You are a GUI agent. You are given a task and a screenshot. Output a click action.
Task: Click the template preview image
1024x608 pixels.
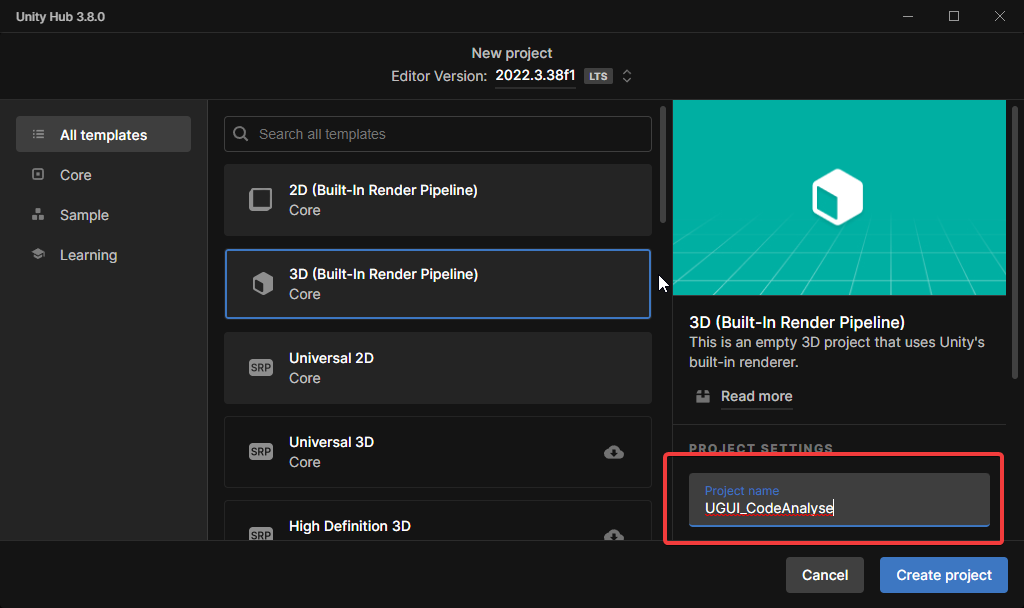839,197
